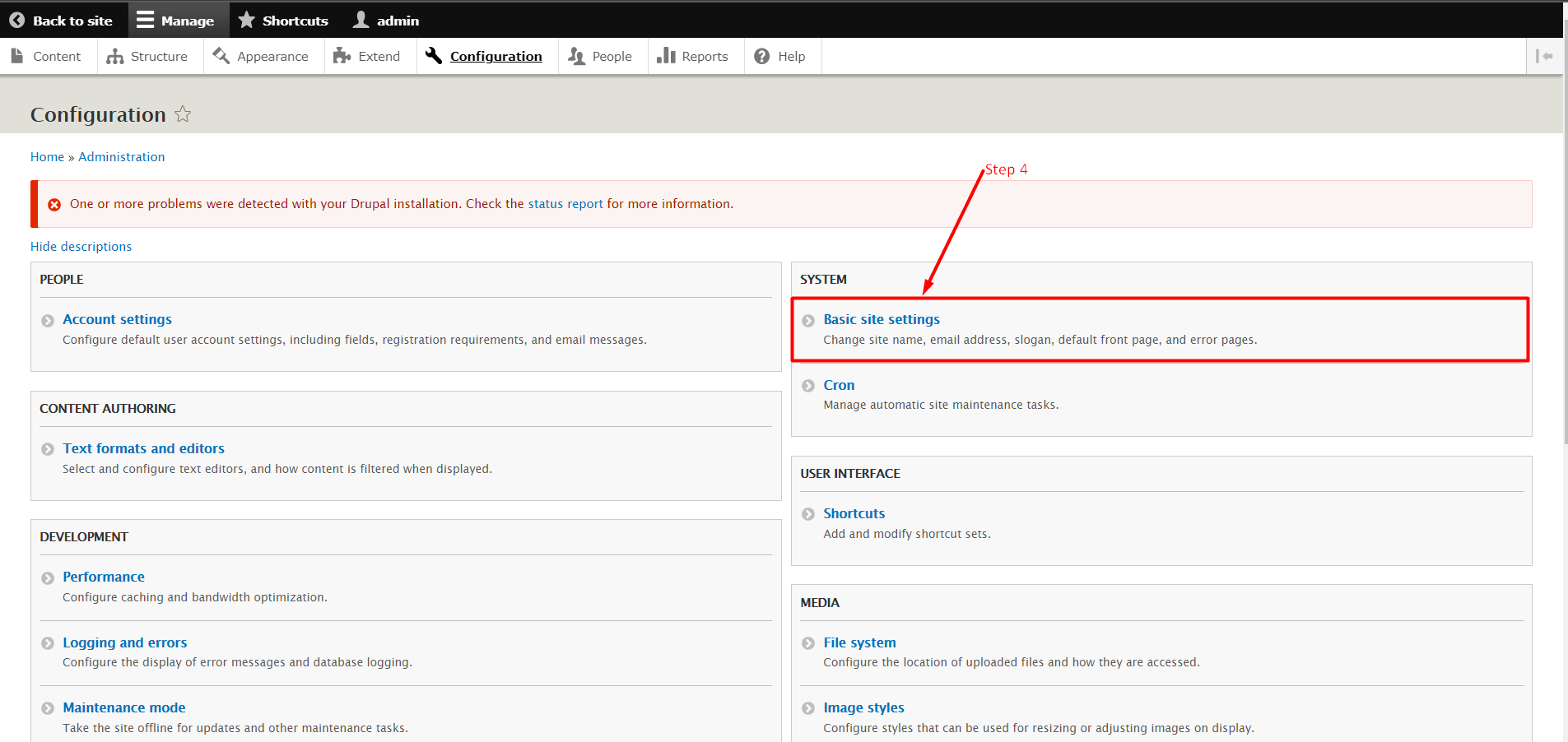Open the Extend modules page

[366, 56]
